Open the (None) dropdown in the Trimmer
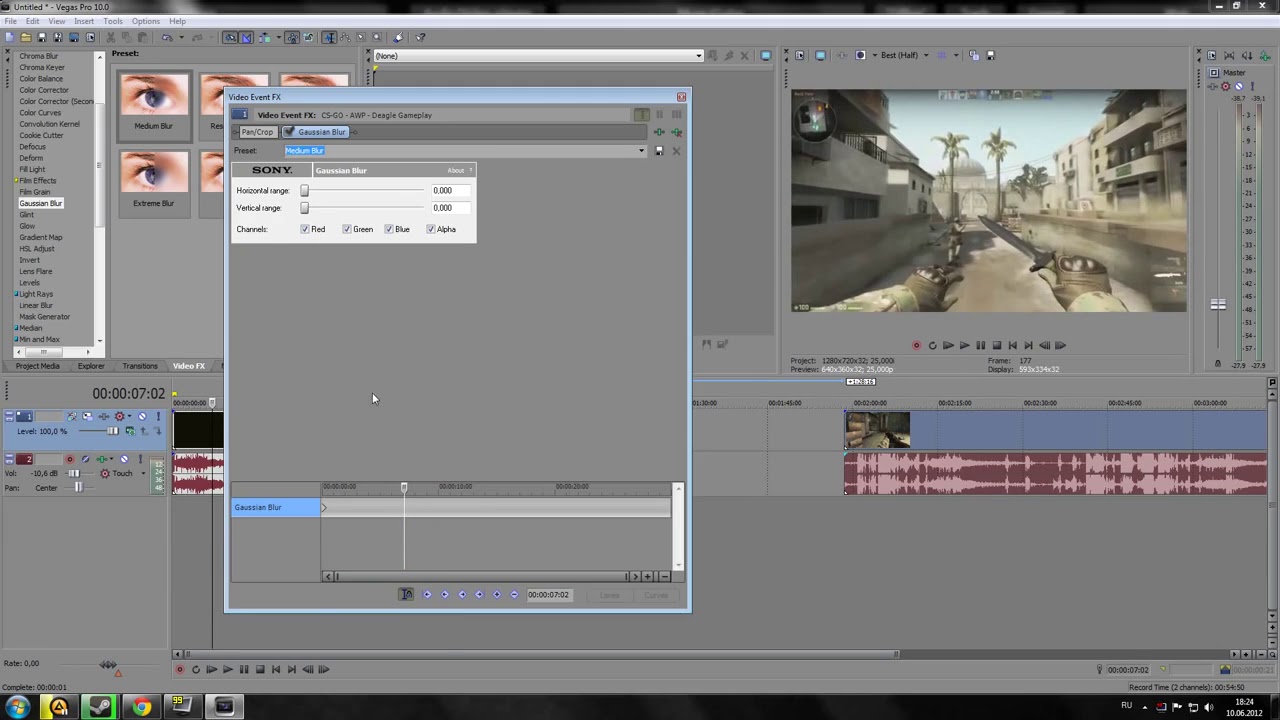This screenshot has height=720, width=1280. click(x=699, y=56)
